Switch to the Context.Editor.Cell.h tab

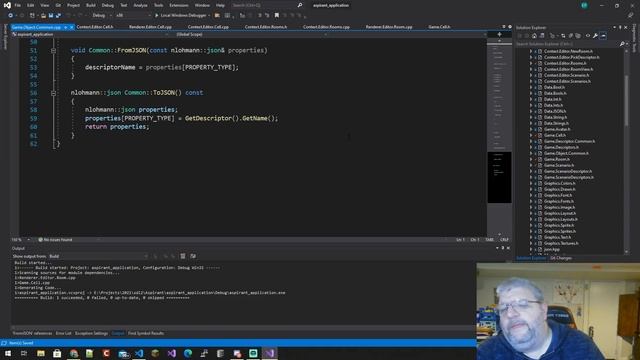pos(95,27)
